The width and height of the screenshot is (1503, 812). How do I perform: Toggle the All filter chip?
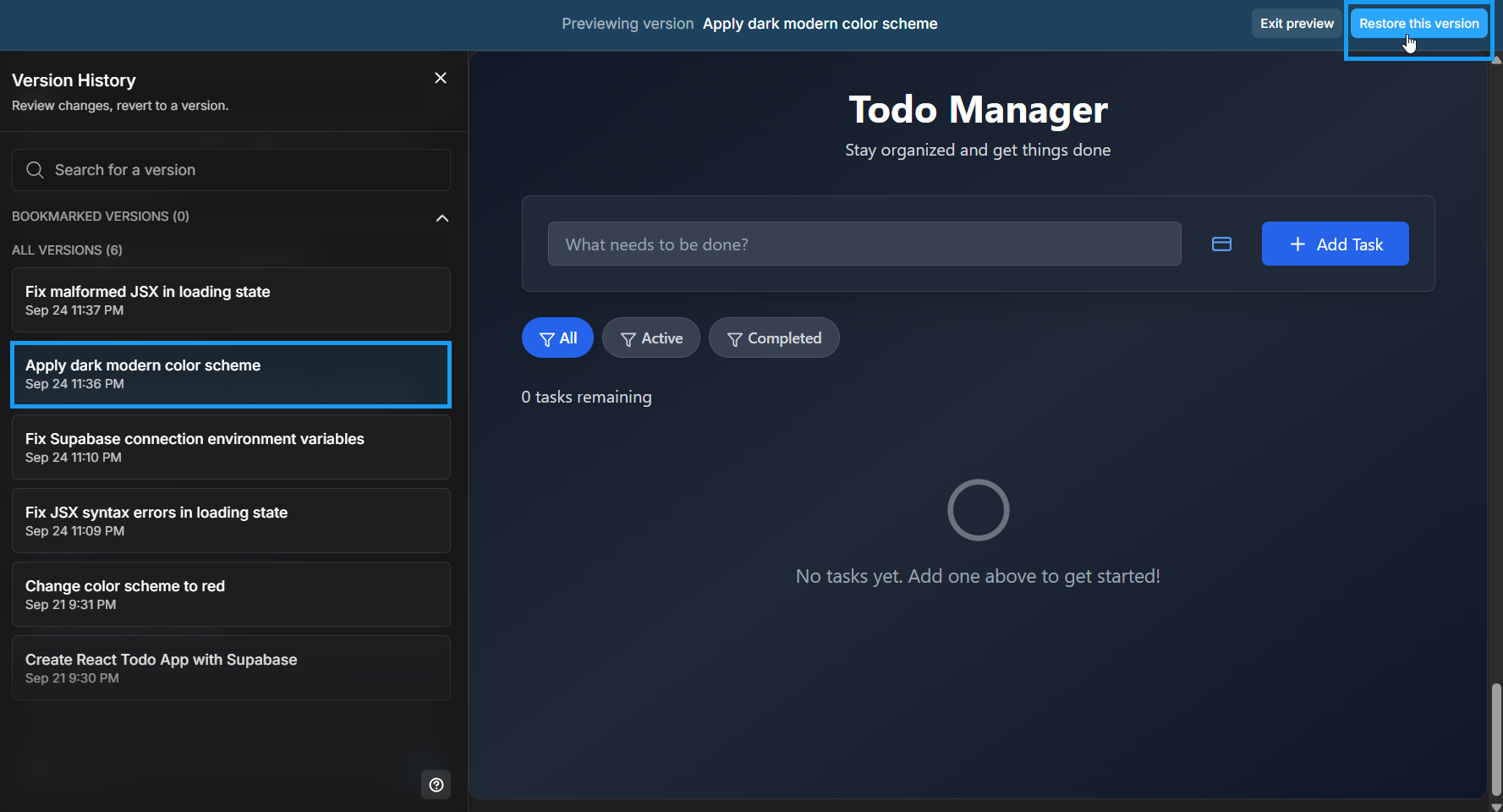[557, 337]
